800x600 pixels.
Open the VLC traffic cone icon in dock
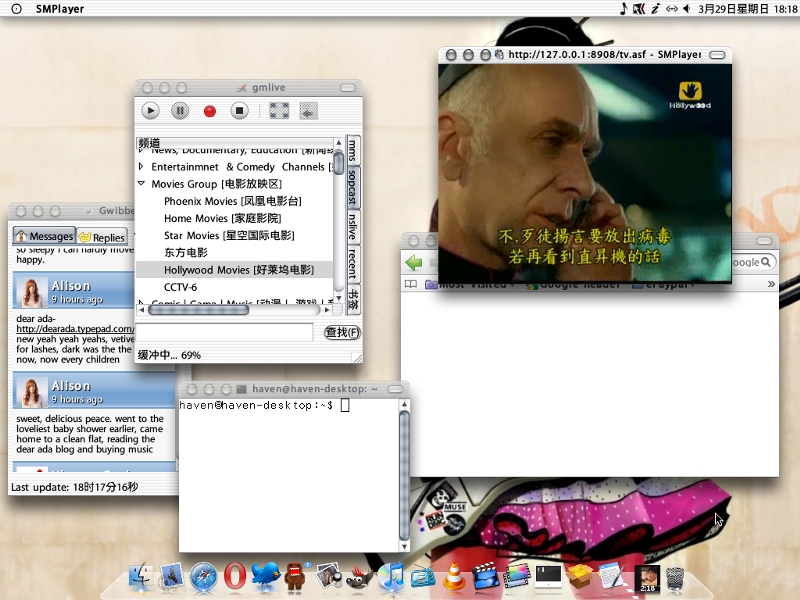tap(453, 577)
